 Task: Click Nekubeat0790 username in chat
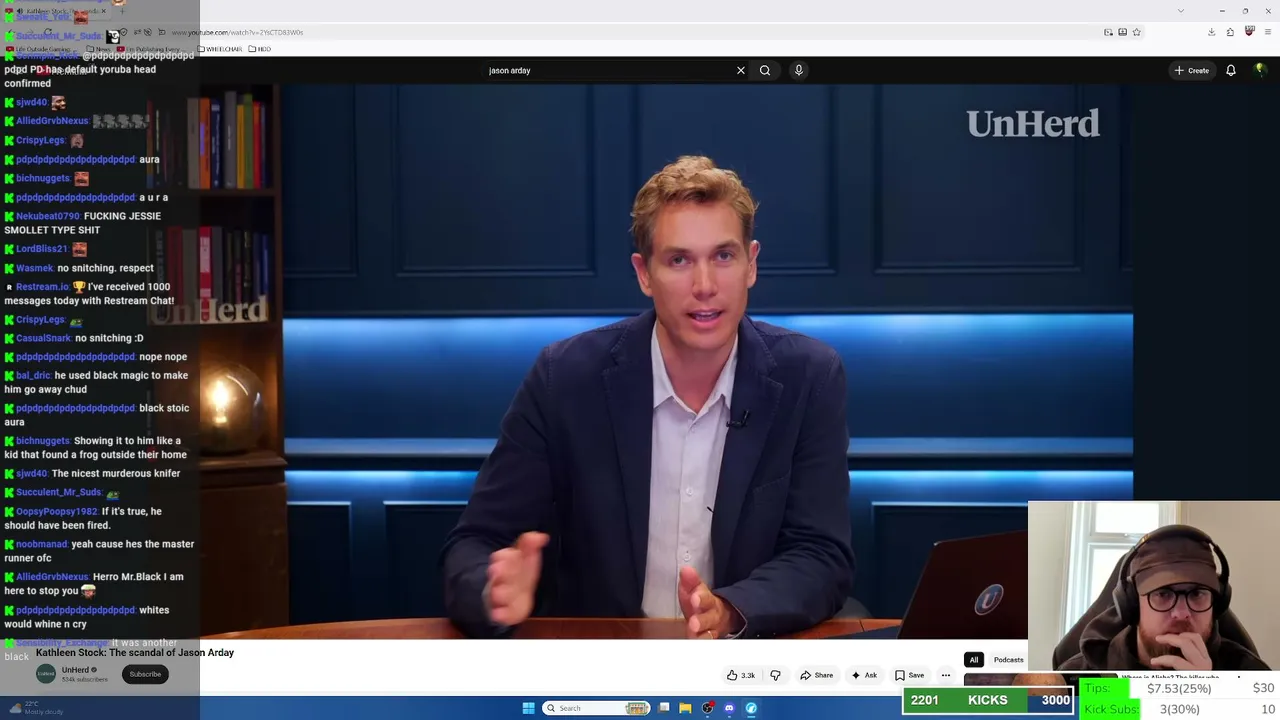coord(48,216)
